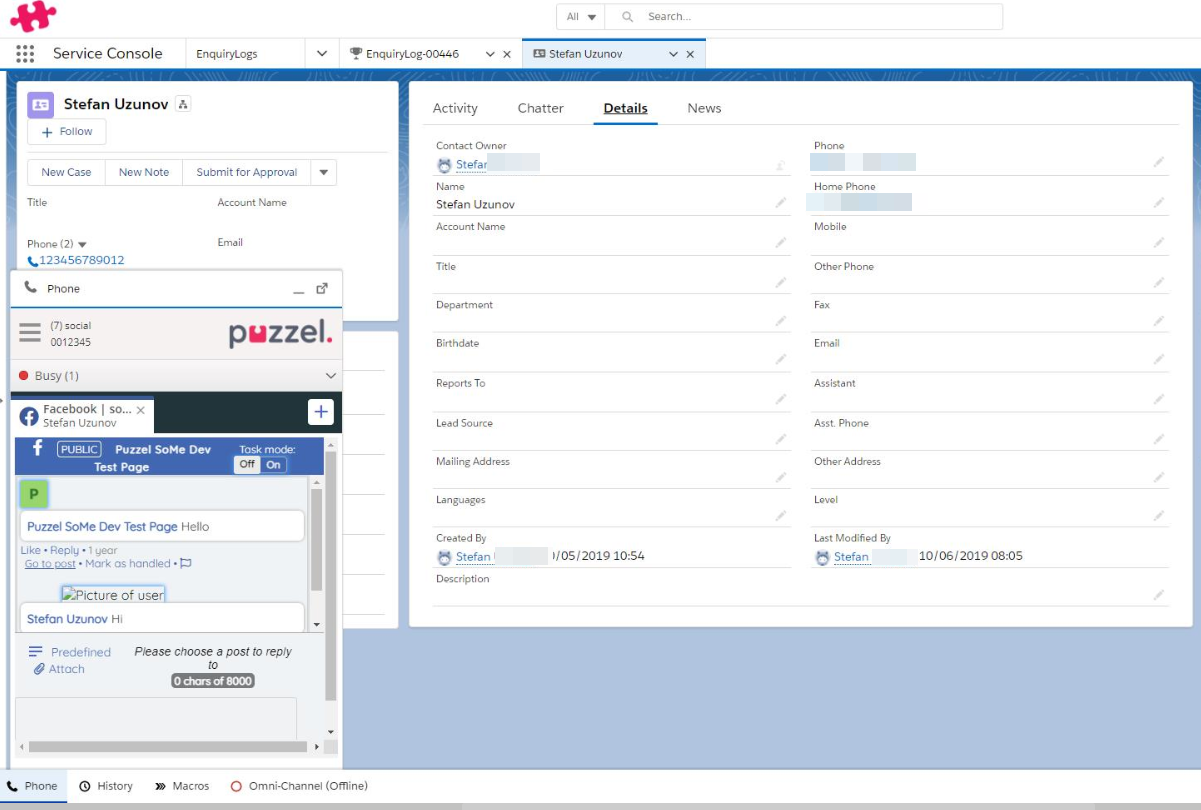
Task: Turn Task mode On
Action: click(x=273, y=464)
